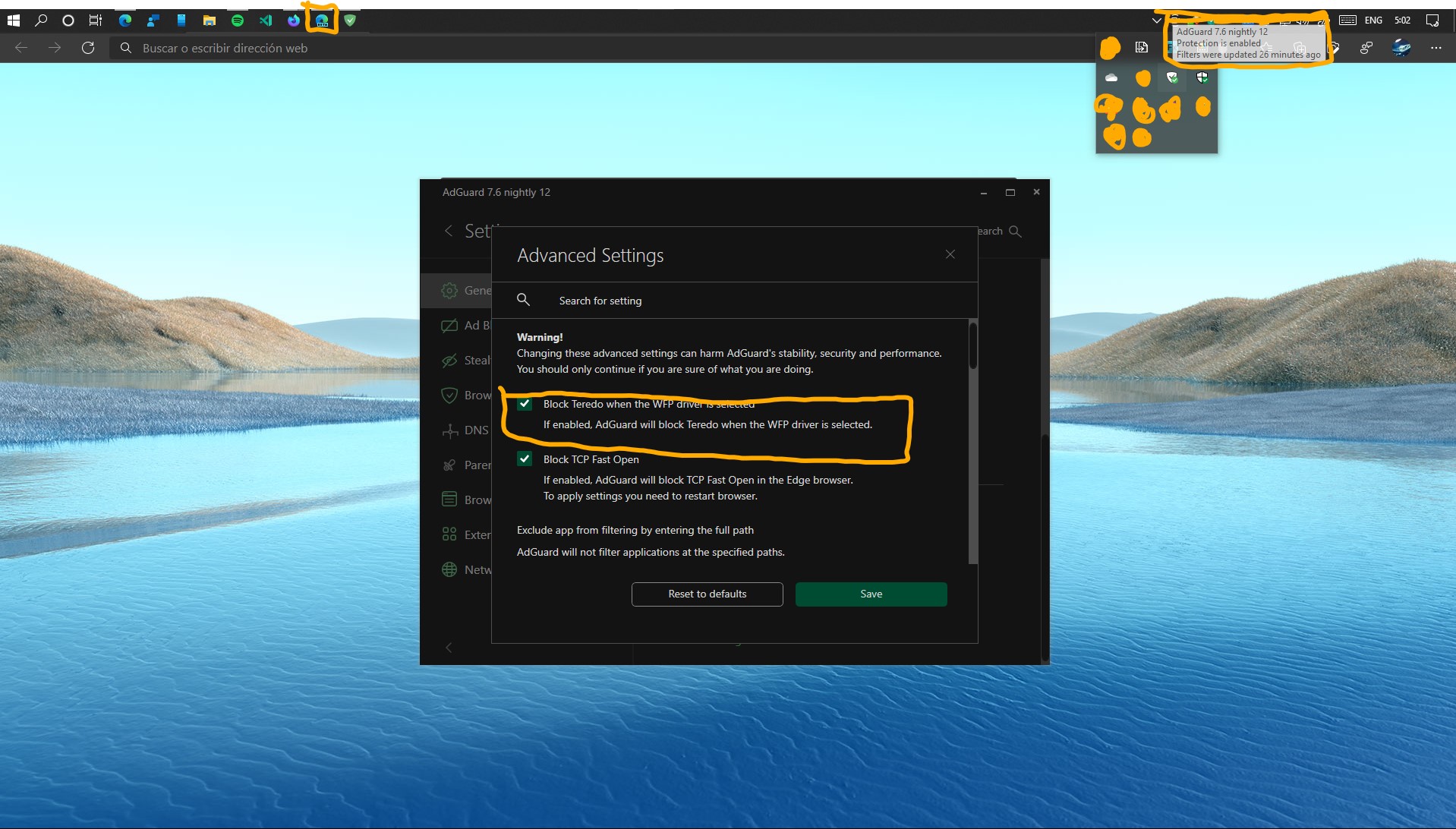Switch to Edge Beta taskbar icon

[x=322, y=20]
